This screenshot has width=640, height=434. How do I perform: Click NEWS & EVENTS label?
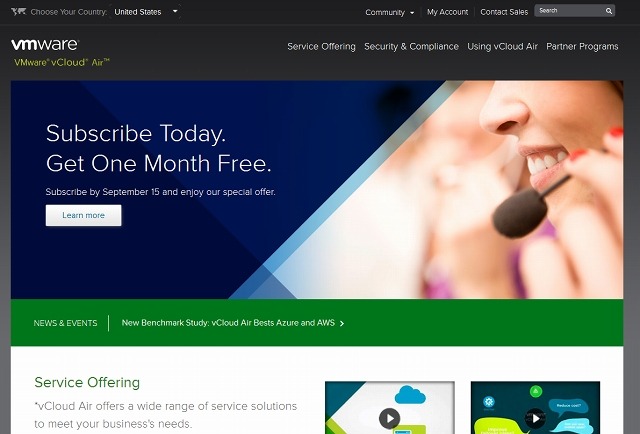(65, 323)
